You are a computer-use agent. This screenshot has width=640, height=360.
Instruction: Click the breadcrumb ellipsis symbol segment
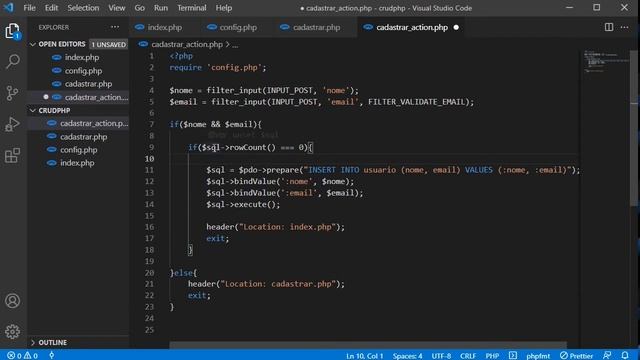pos(235,45)
